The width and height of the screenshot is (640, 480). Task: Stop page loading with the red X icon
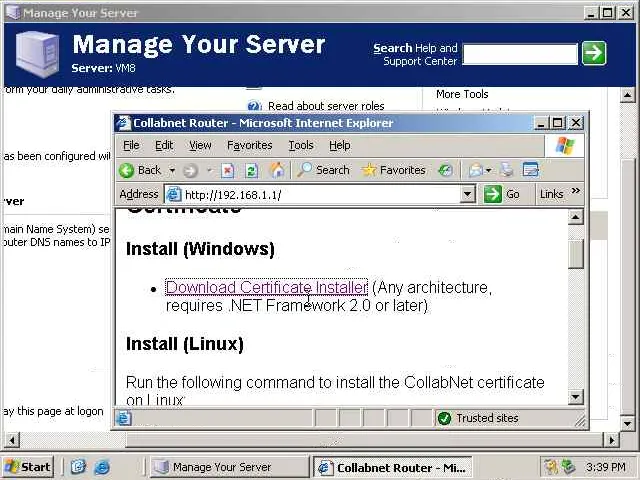click(227, 171)
